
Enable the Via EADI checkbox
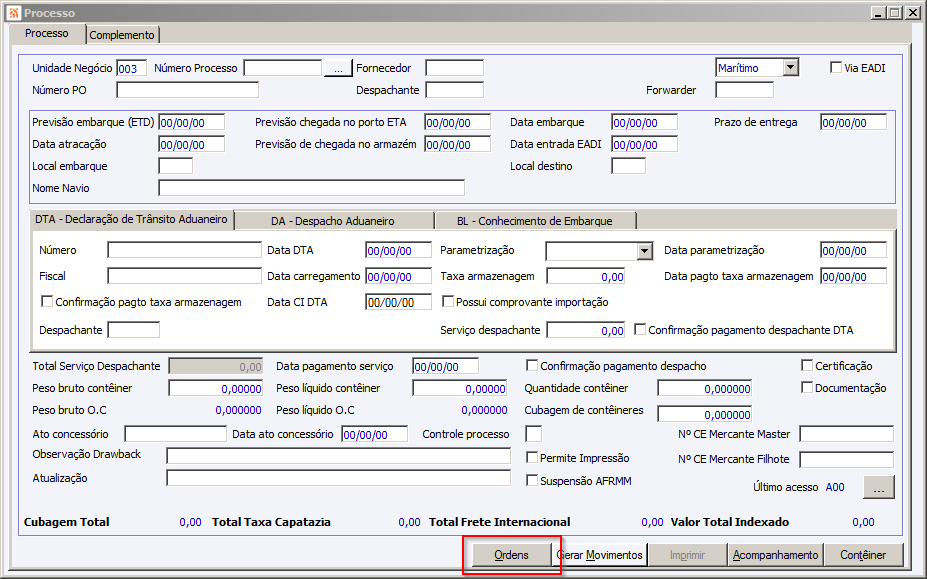(836, 67)
